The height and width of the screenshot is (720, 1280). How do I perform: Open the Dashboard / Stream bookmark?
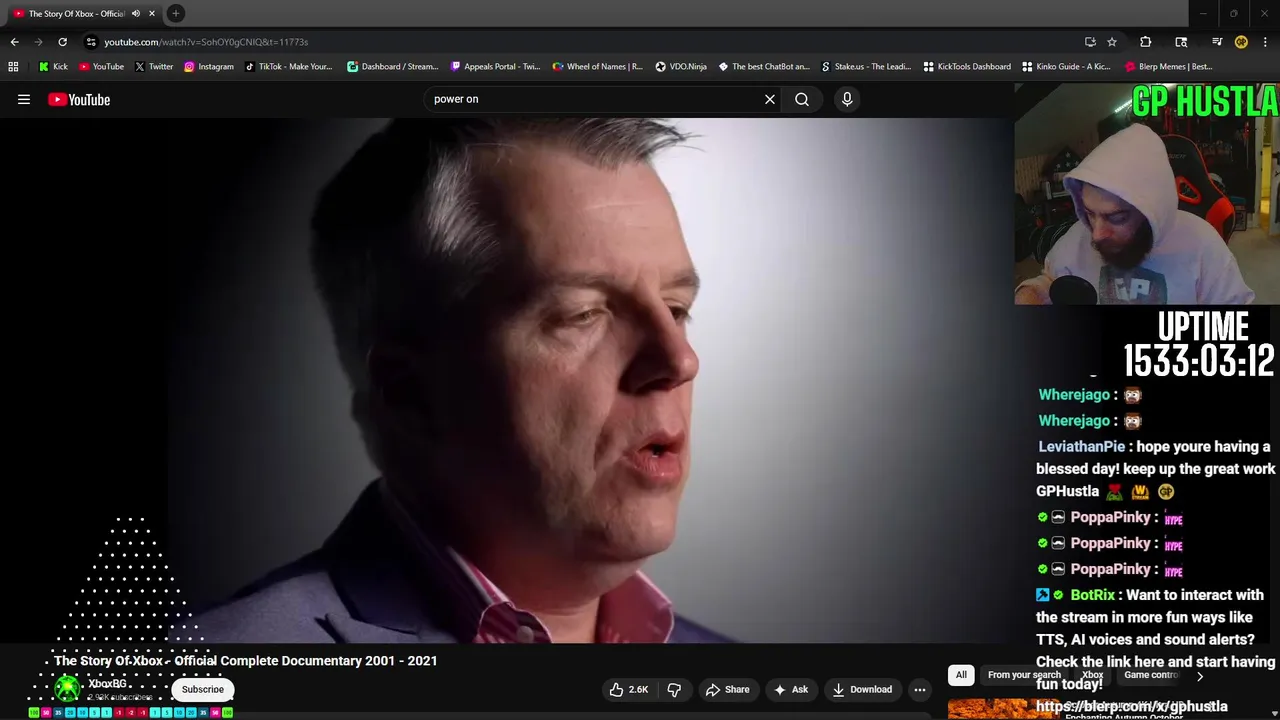click(x=393, y=67)
